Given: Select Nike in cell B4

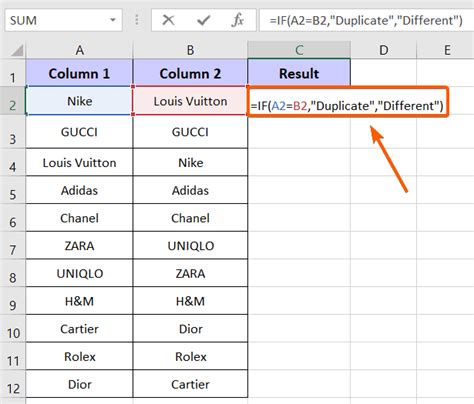Looking at the screenshot, I should [190, 163].
